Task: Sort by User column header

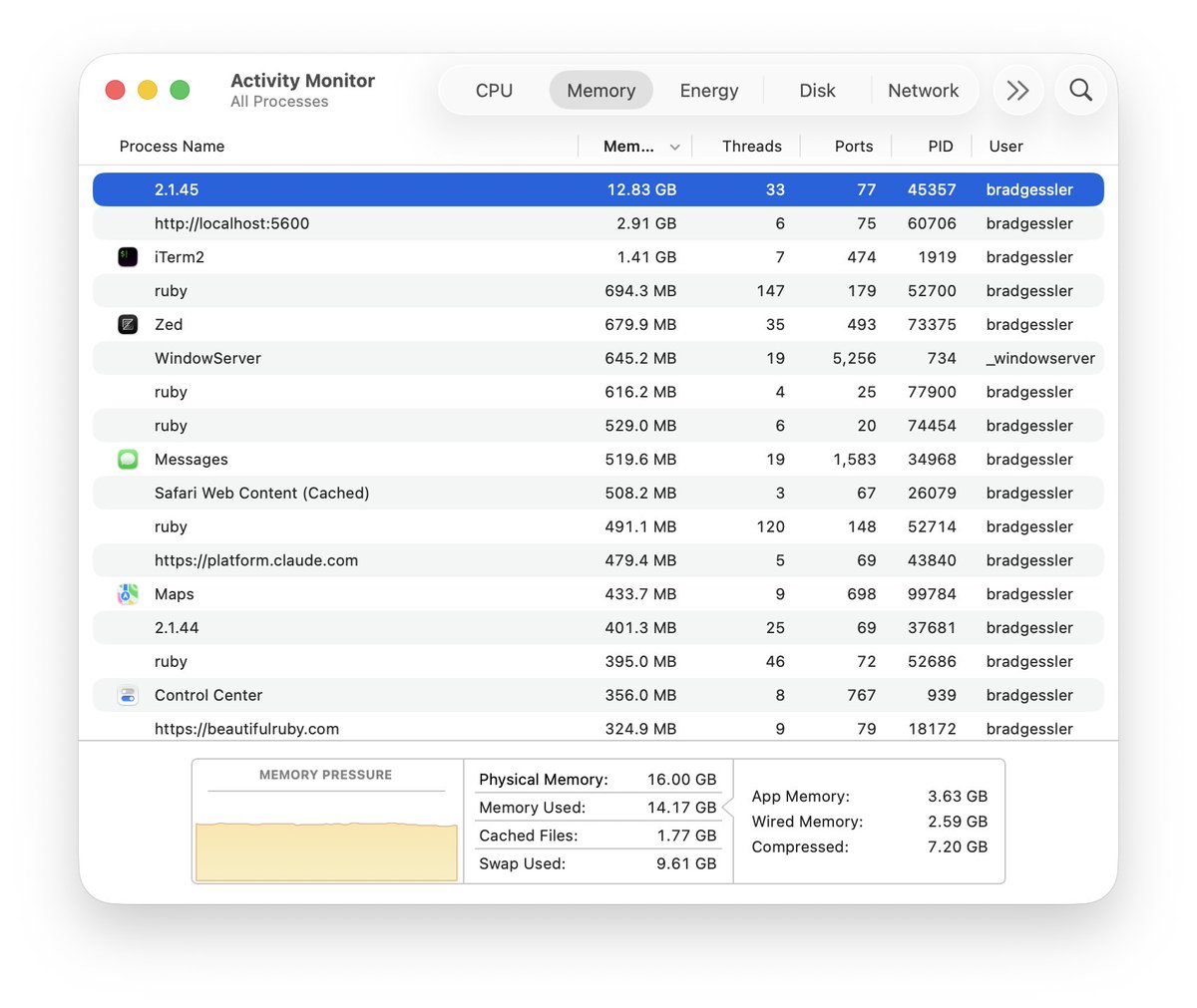Action: (x=1005, y=147)
